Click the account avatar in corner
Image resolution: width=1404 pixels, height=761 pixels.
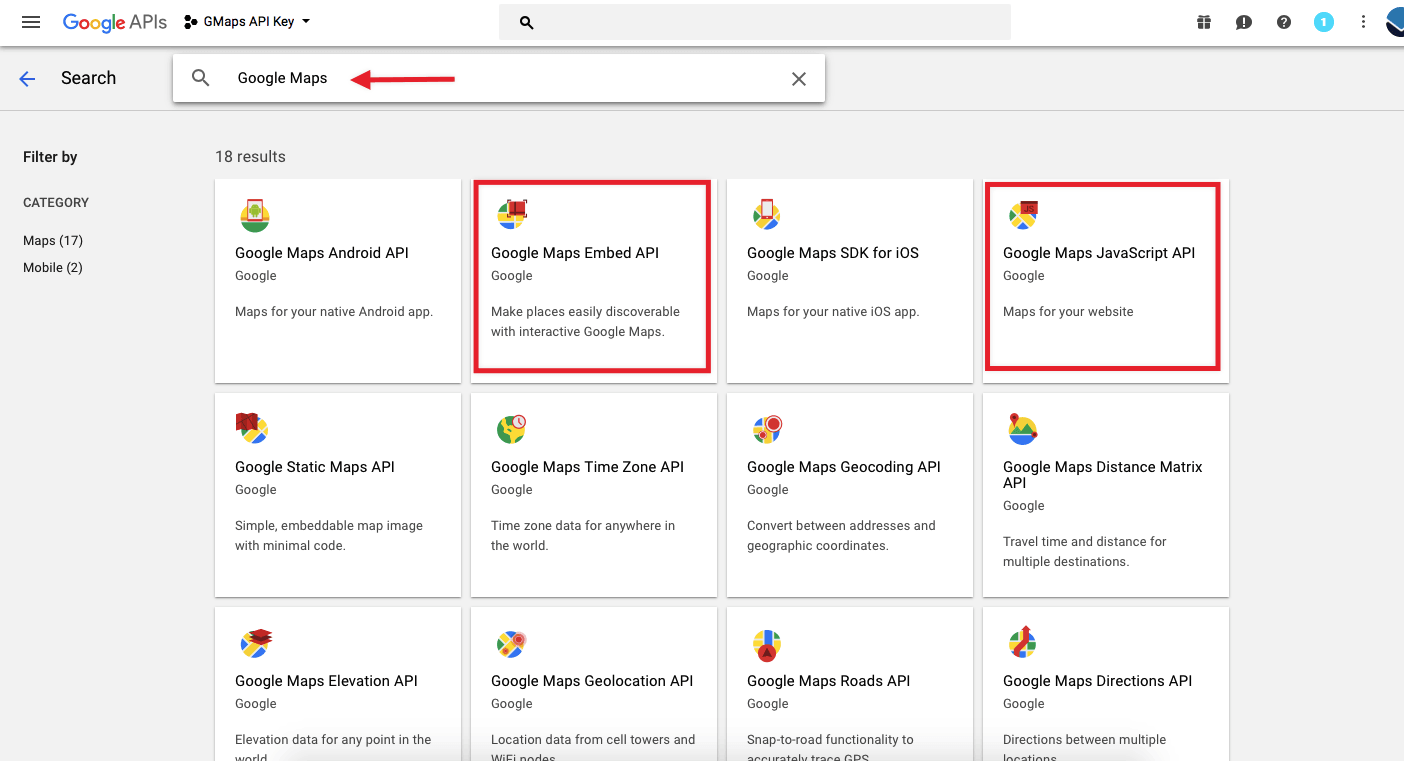1395,22
